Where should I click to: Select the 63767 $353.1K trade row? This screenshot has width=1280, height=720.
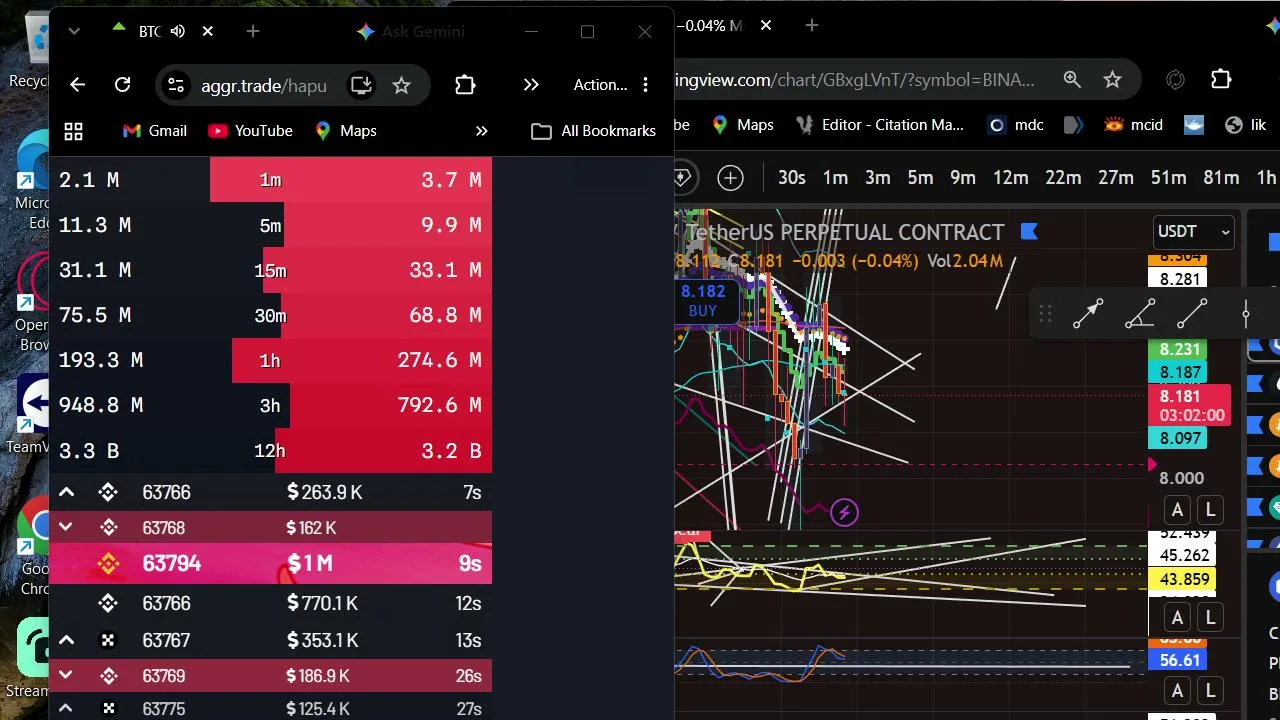click(x=270, y=640)
